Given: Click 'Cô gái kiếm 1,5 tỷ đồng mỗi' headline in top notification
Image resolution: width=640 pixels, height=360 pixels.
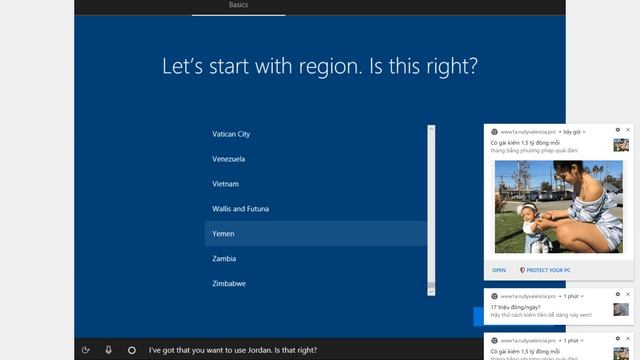Looking at the screenshot, I should tap(525, 143).
